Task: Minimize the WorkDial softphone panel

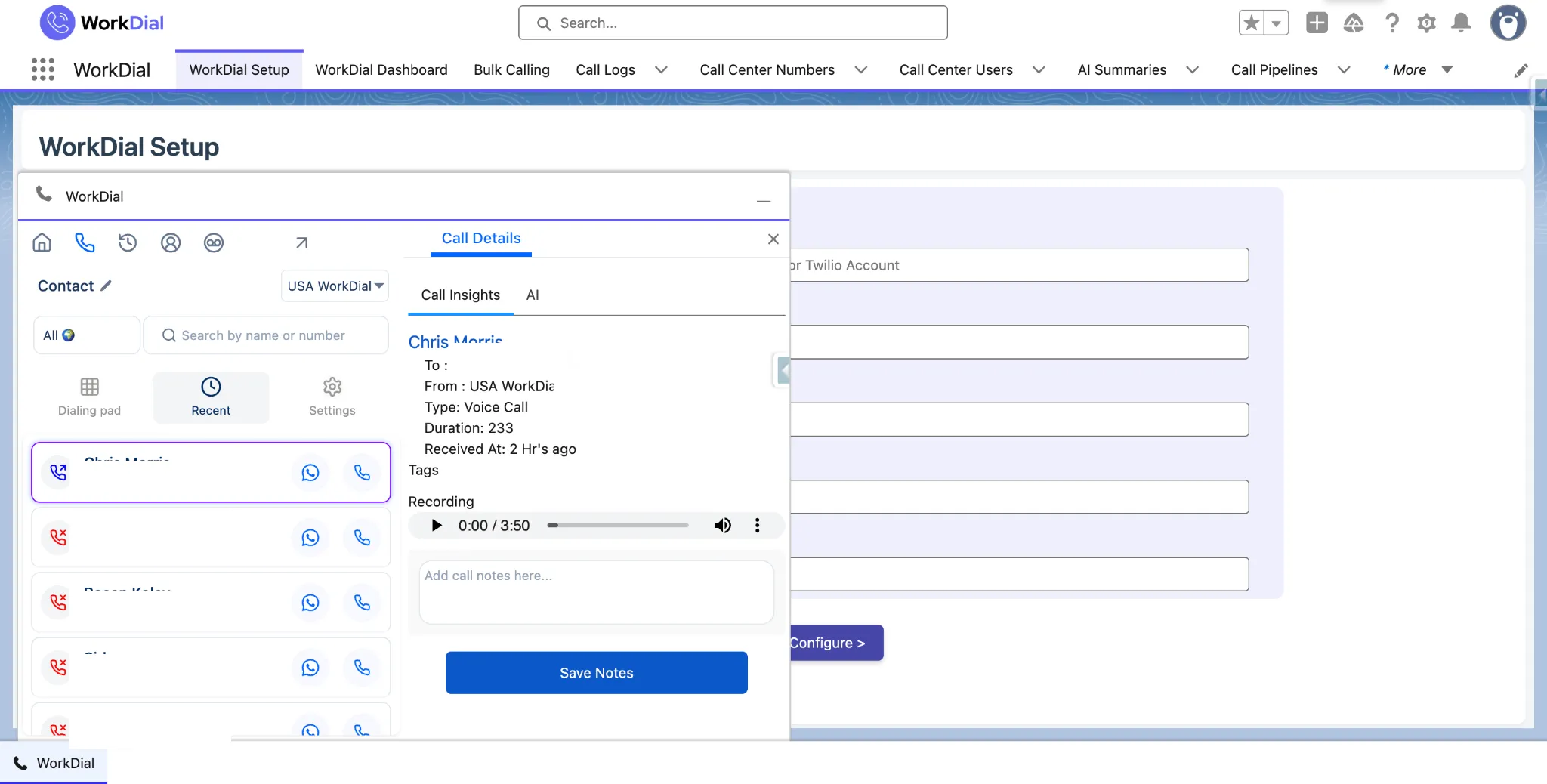Action: [x=764, y=201]
